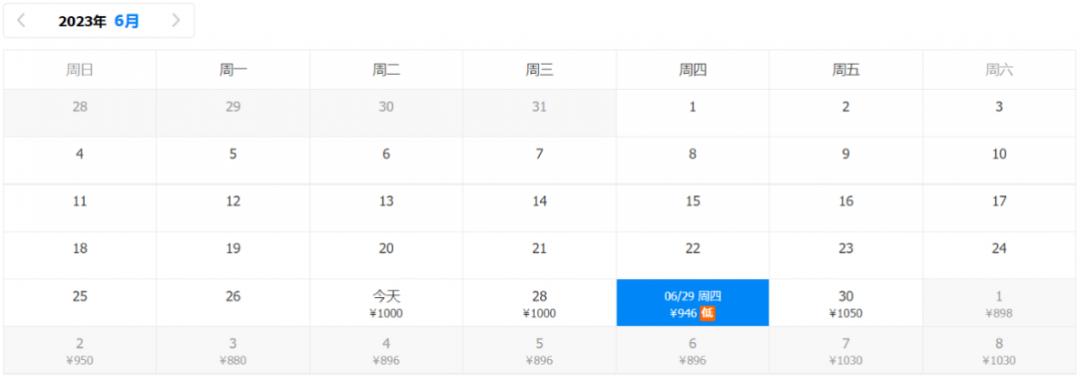Select June 28 priced ¥1000

(539, 303)
